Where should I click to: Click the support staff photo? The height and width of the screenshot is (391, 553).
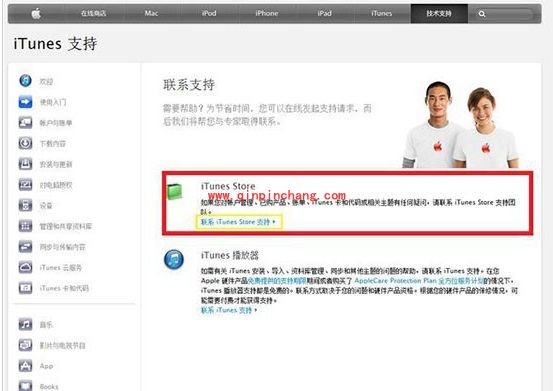(x=461, y=124)
